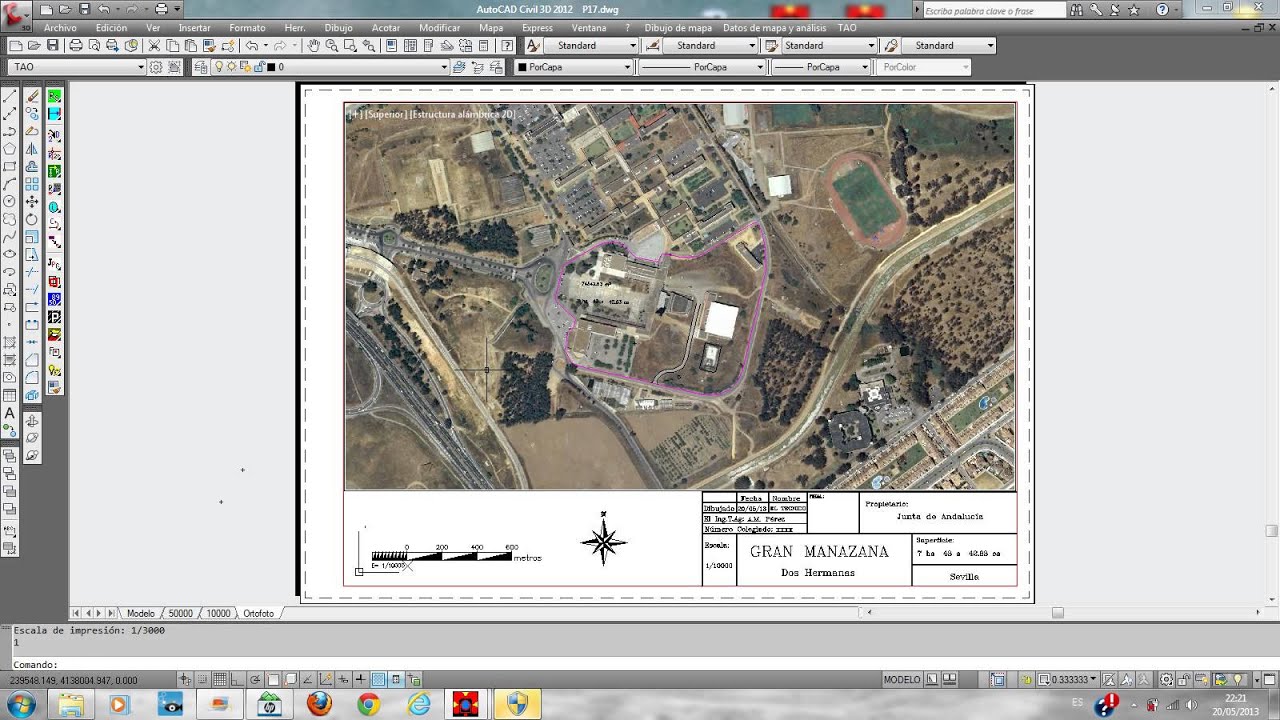Select the Ellipse draw tool
Viewport: 1280px width, 720px height.
tap(9, 254)
